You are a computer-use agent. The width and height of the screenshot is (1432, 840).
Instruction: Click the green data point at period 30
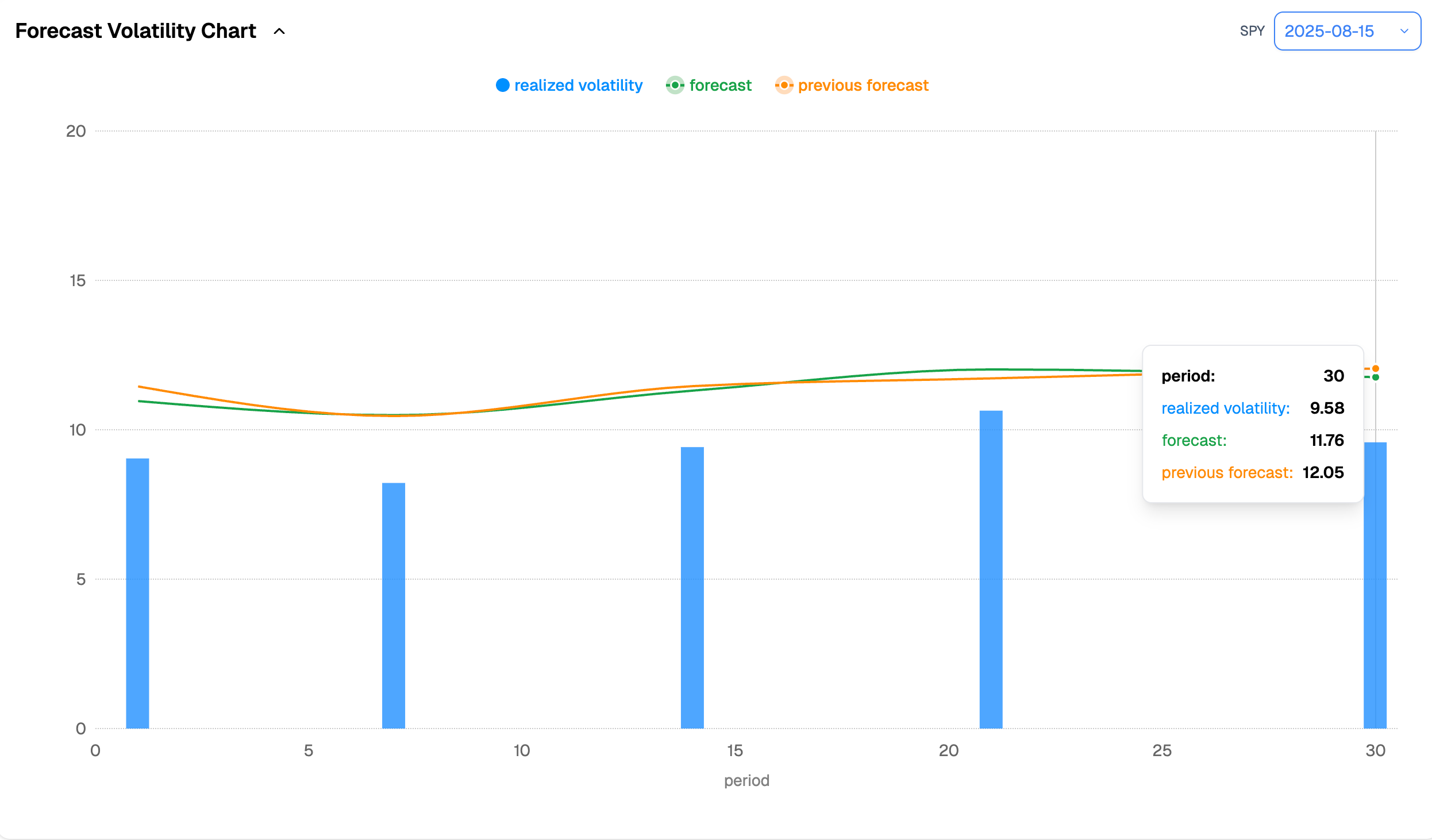1376,377
